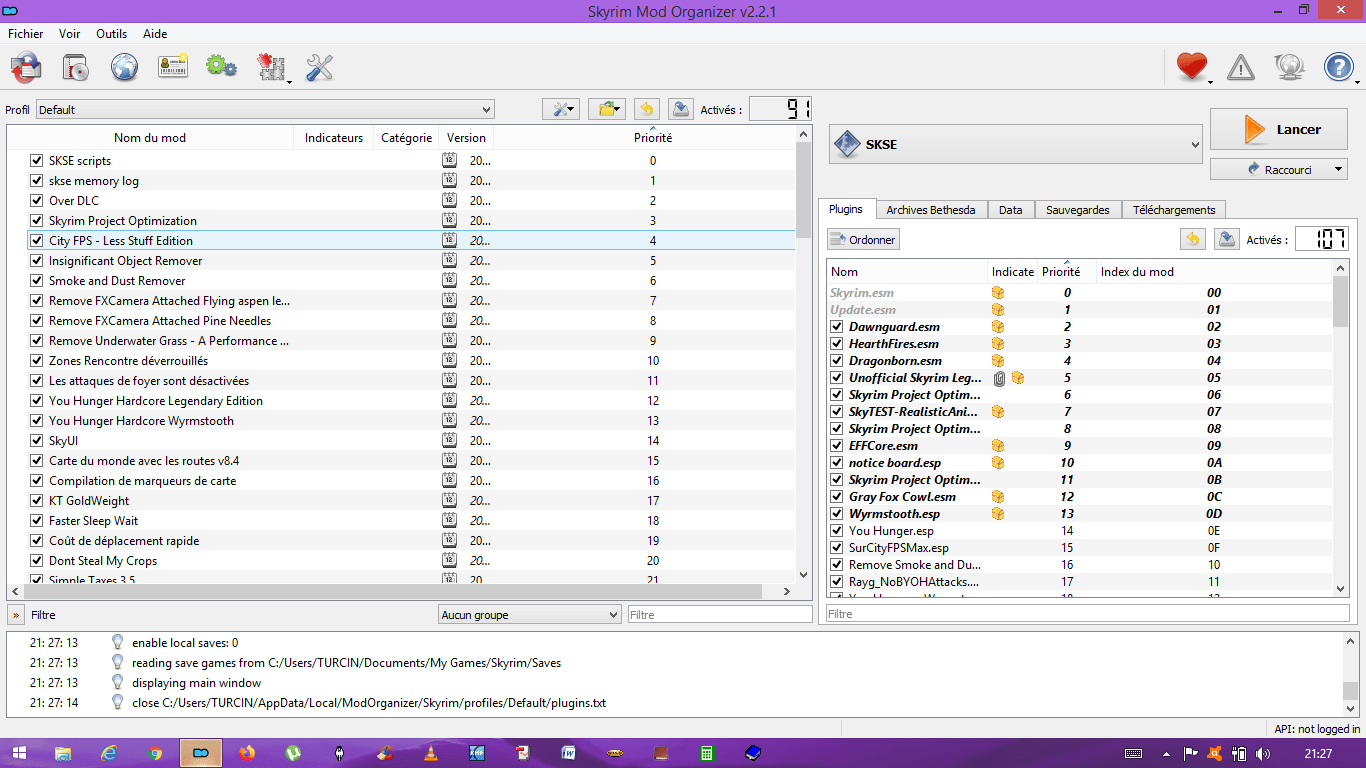
Task: Click version calendar icon for SkyUI
Action: [449, 441]
